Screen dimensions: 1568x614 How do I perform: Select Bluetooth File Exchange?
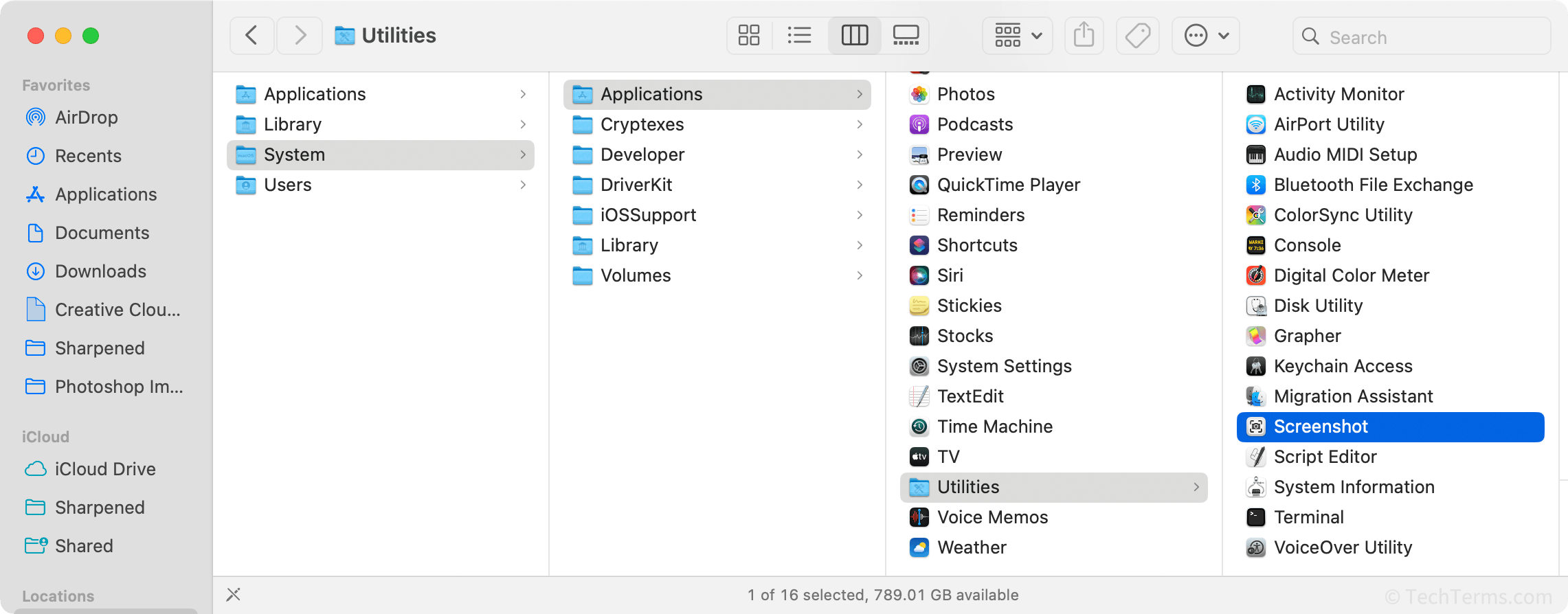click(1391, 185)
